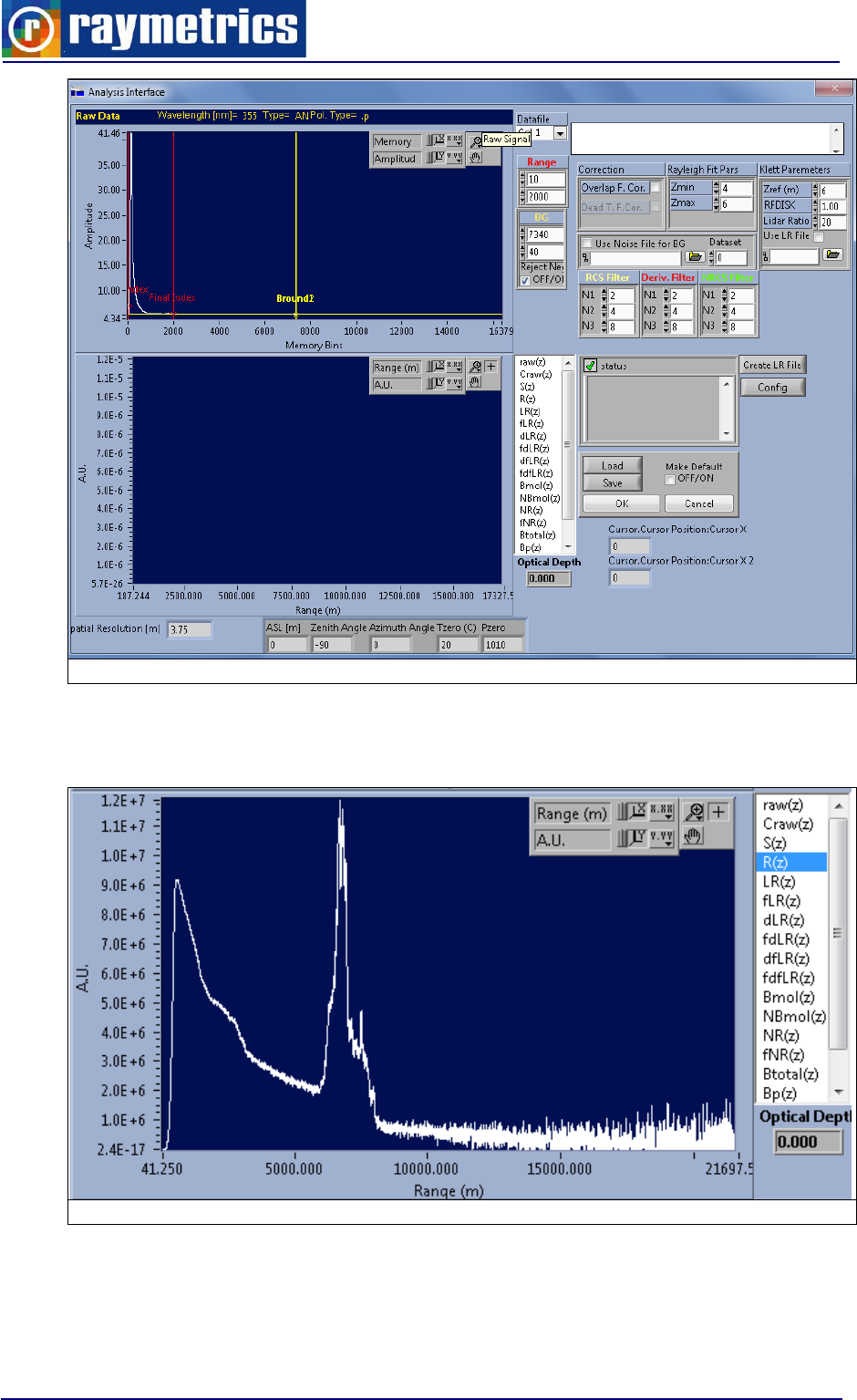Click the raymetrics logo
This screenshot has width=857, height=1400.
[x=154, y=28]
